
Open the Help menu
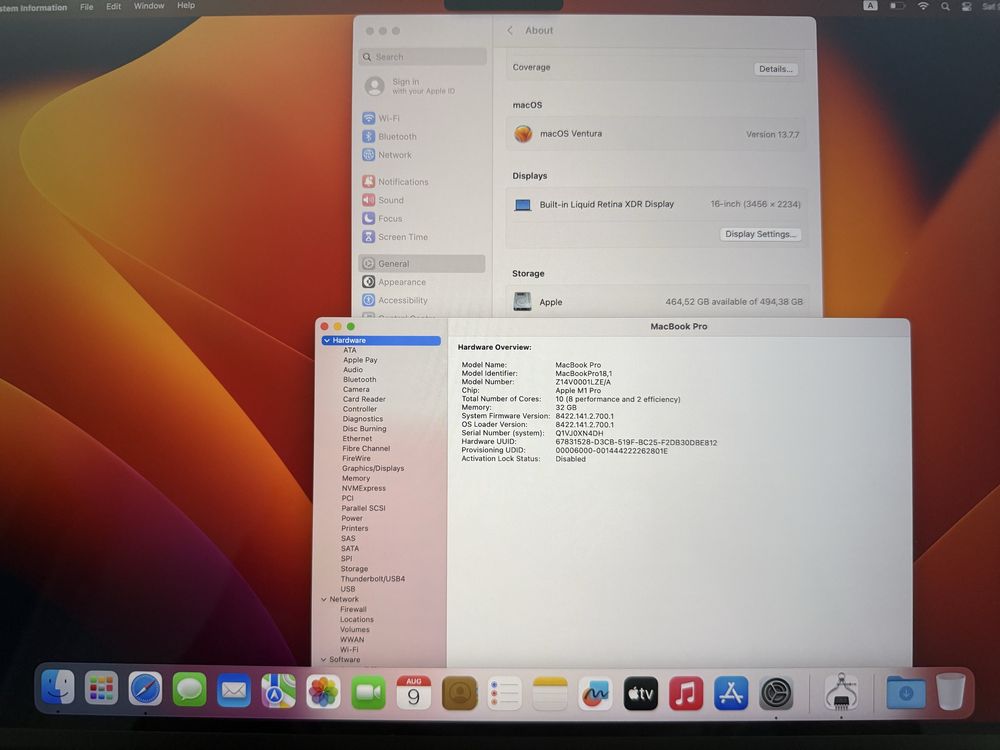[x=186, y=5]
